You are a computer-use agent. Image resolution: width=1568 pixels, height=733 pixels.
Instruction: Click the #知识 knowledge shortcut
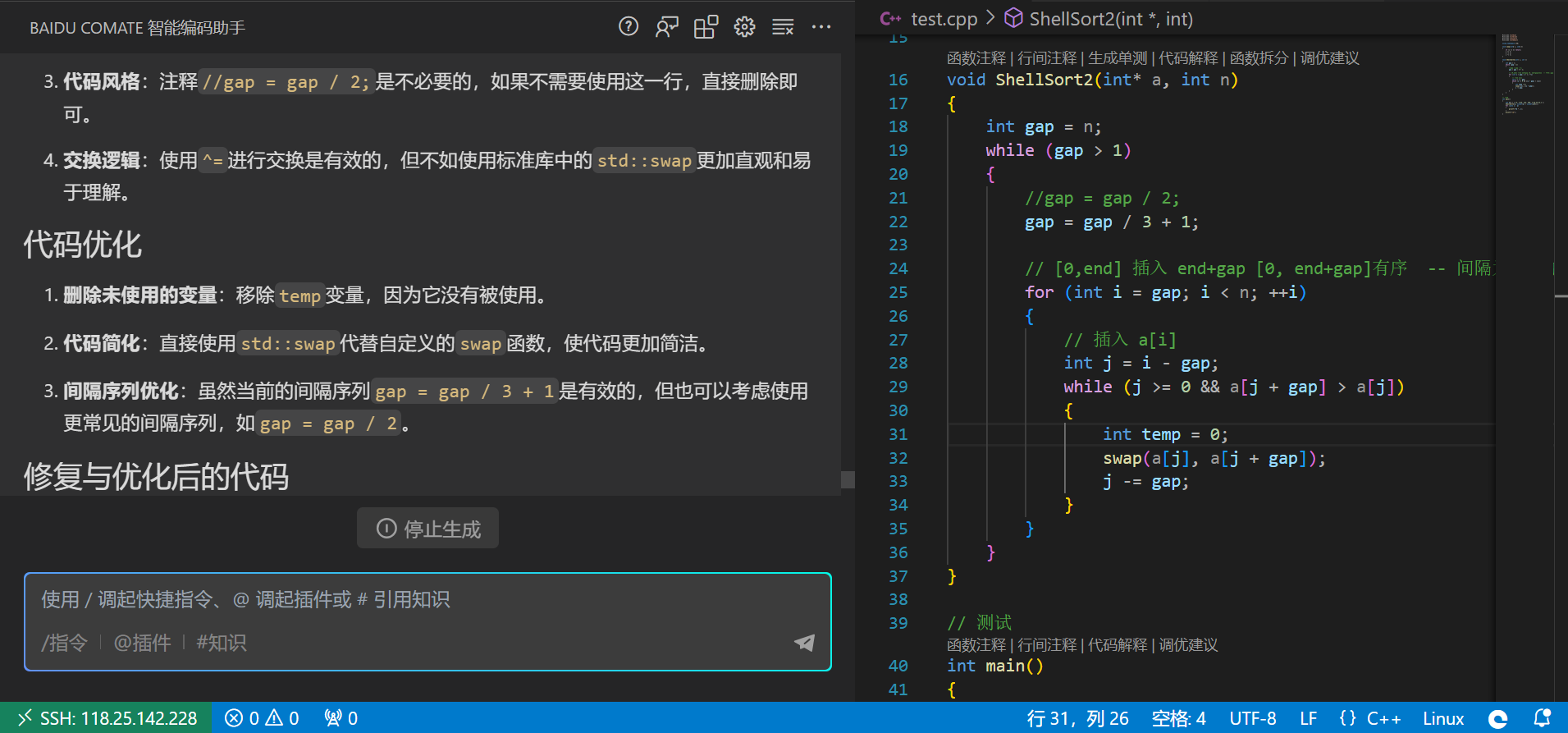tap(222, 643)
